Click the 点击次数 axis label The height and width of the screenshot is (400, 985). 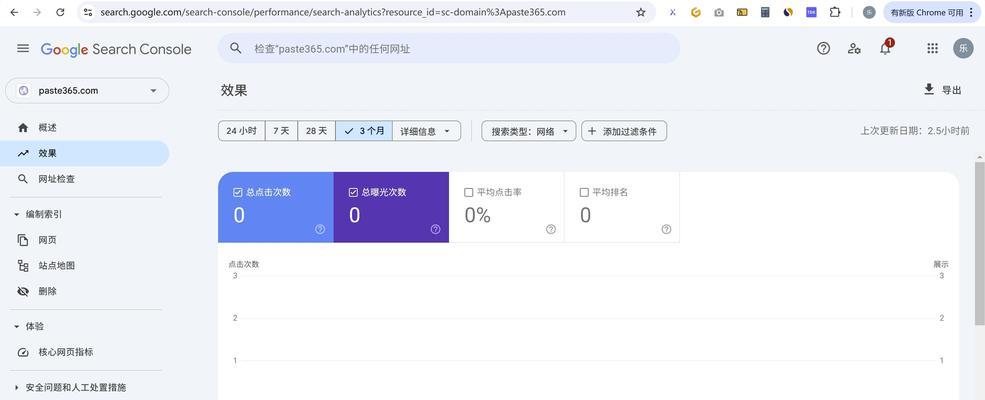(x=244, y=264)
